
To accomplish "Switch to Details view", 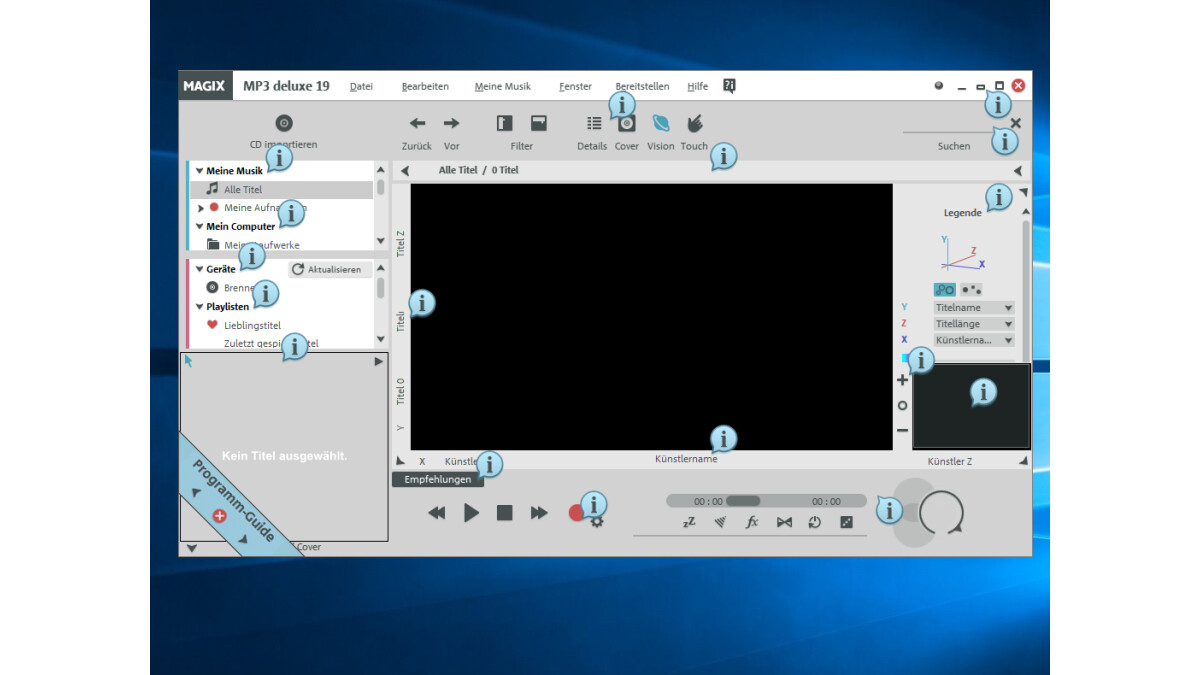I will (x=592, y=123).
